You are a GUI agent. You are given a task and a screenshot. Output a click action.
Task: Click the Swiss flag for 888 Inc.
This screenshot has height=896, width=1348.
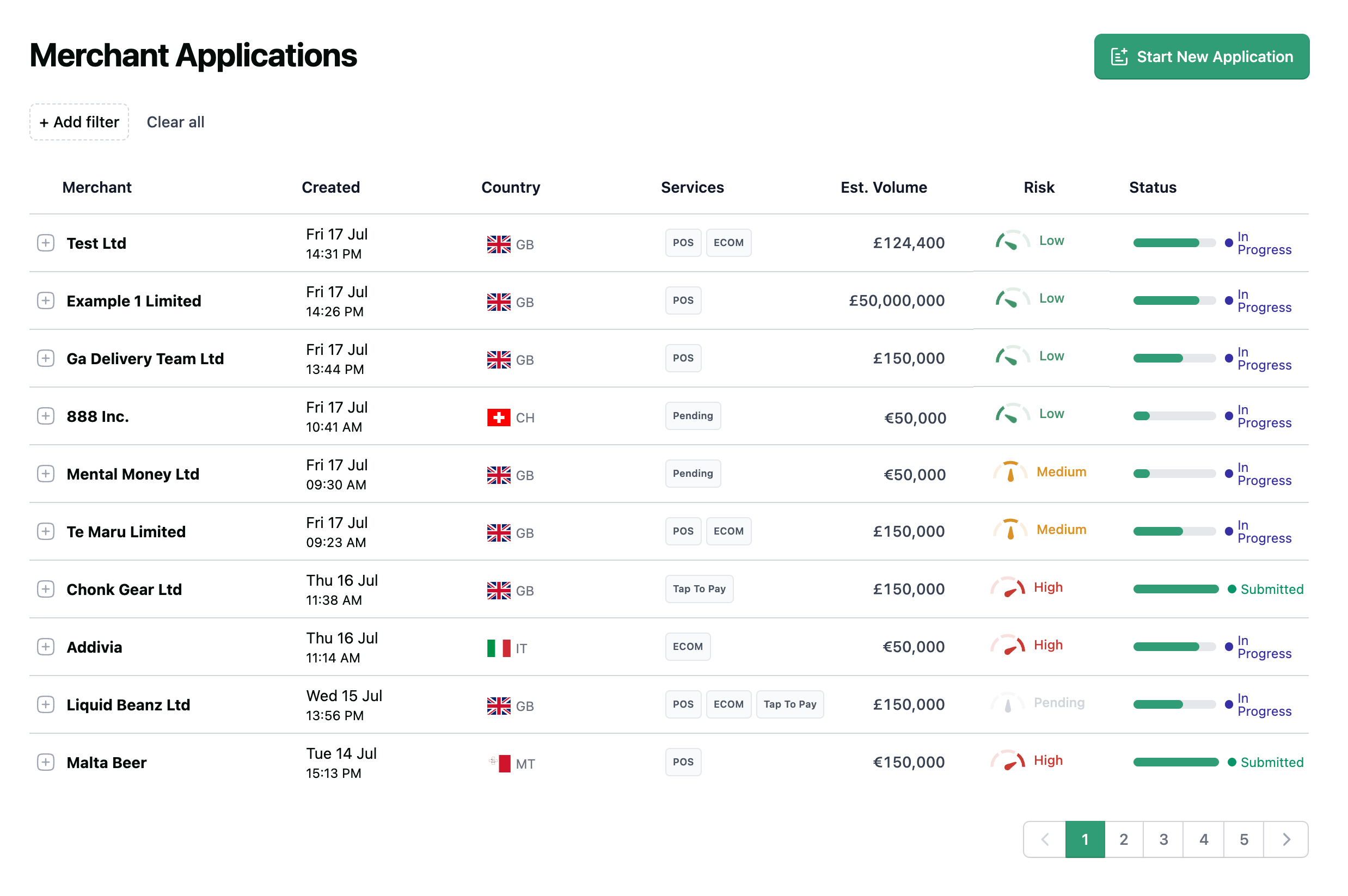point(499,418)
